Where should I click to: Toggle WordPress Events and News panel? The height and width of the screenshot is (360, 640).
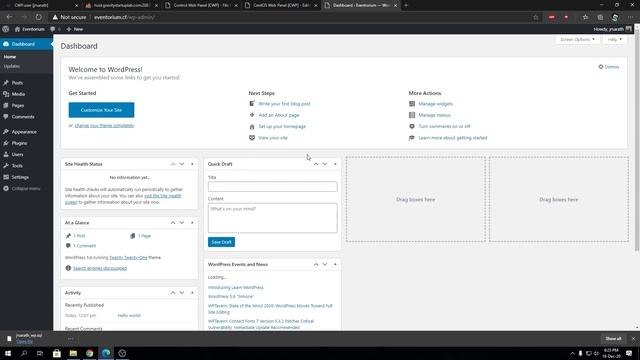pyautogui.click(x=335, y=264)
